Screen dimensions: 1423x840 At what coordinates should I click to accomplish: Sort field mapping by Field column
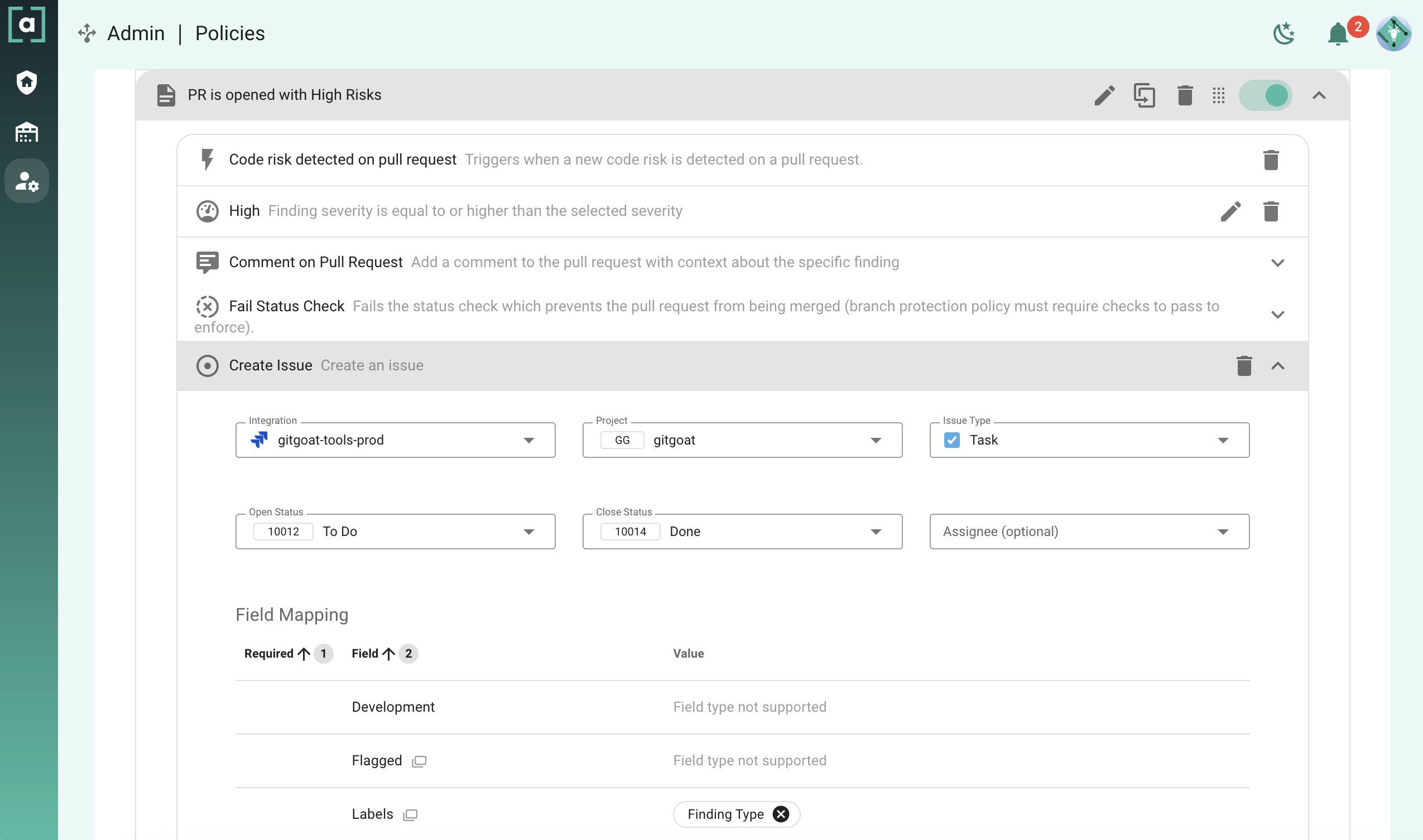click(x=365, y=653)
